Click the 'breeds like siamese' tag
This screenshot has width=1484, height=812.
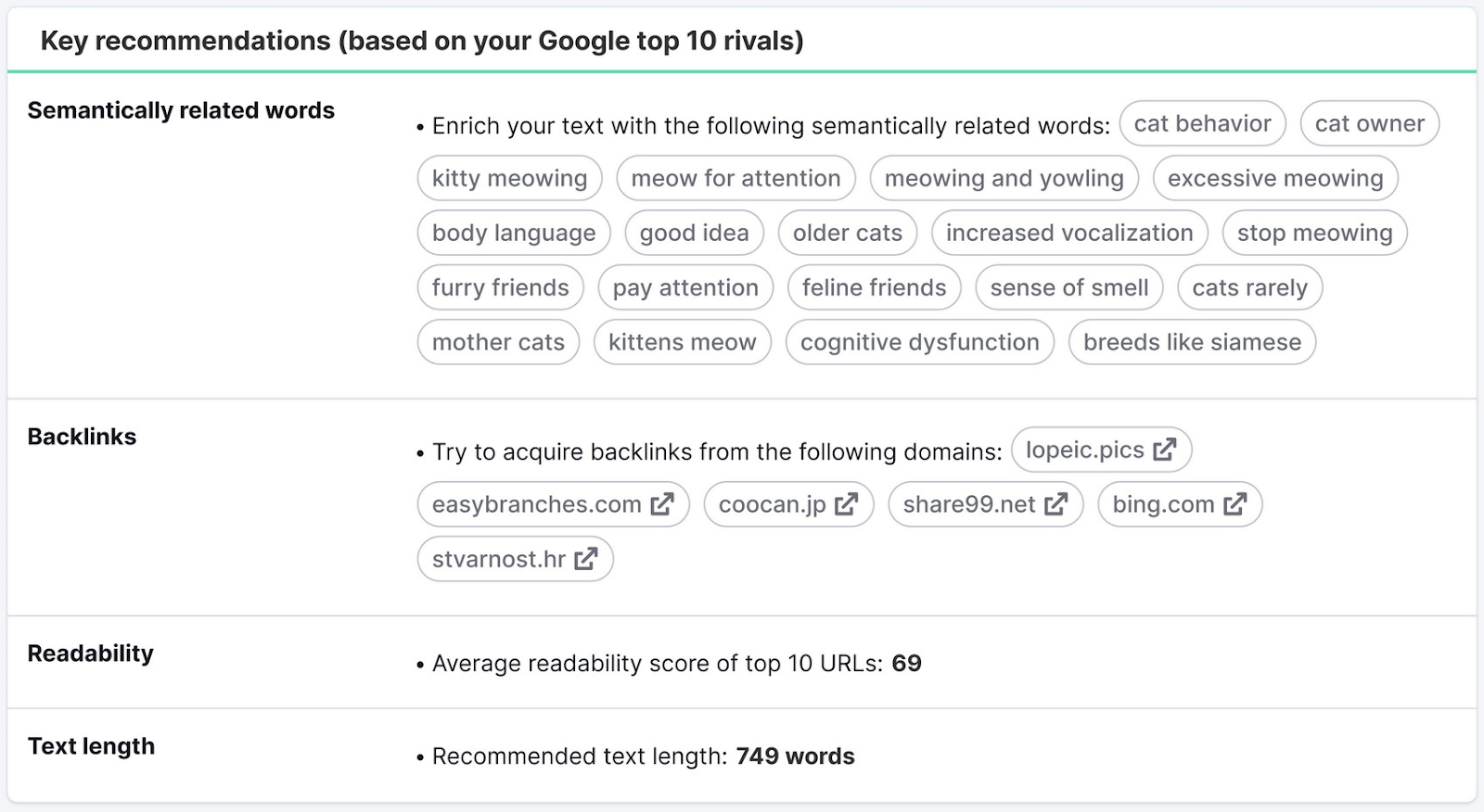1193,342
